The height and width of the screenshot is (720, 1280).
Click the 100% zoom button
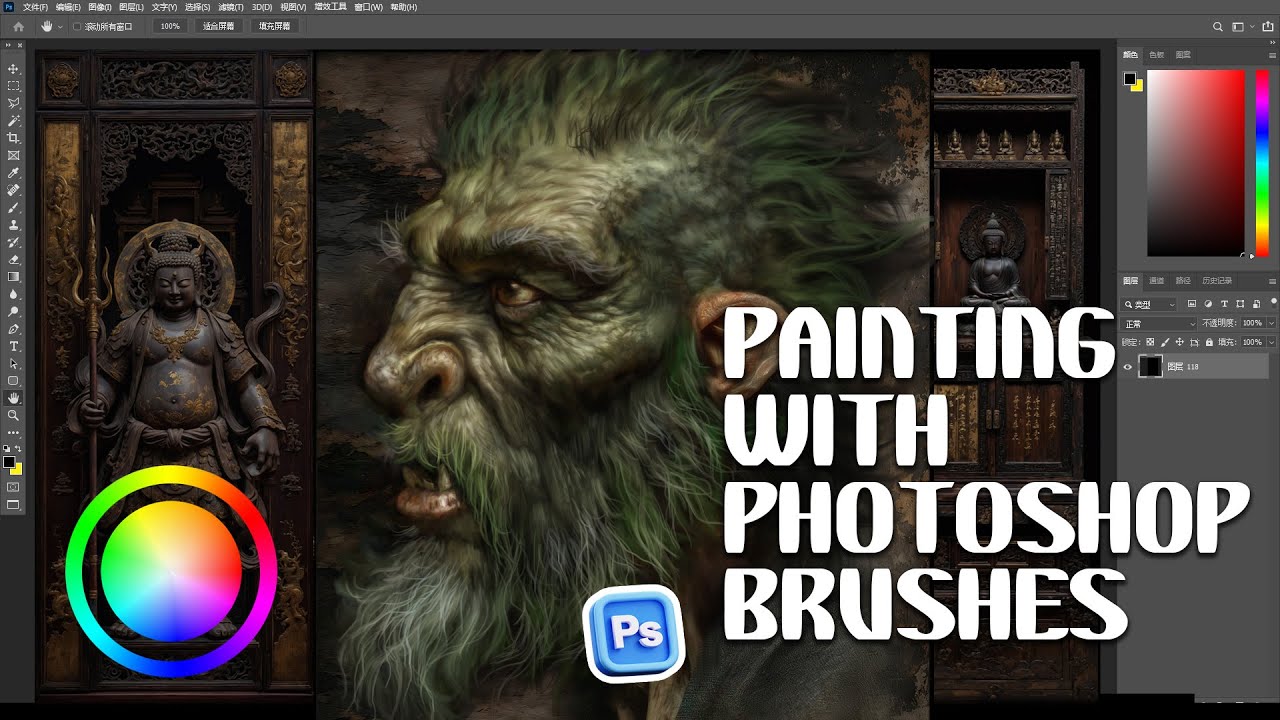tap(170, 26)
